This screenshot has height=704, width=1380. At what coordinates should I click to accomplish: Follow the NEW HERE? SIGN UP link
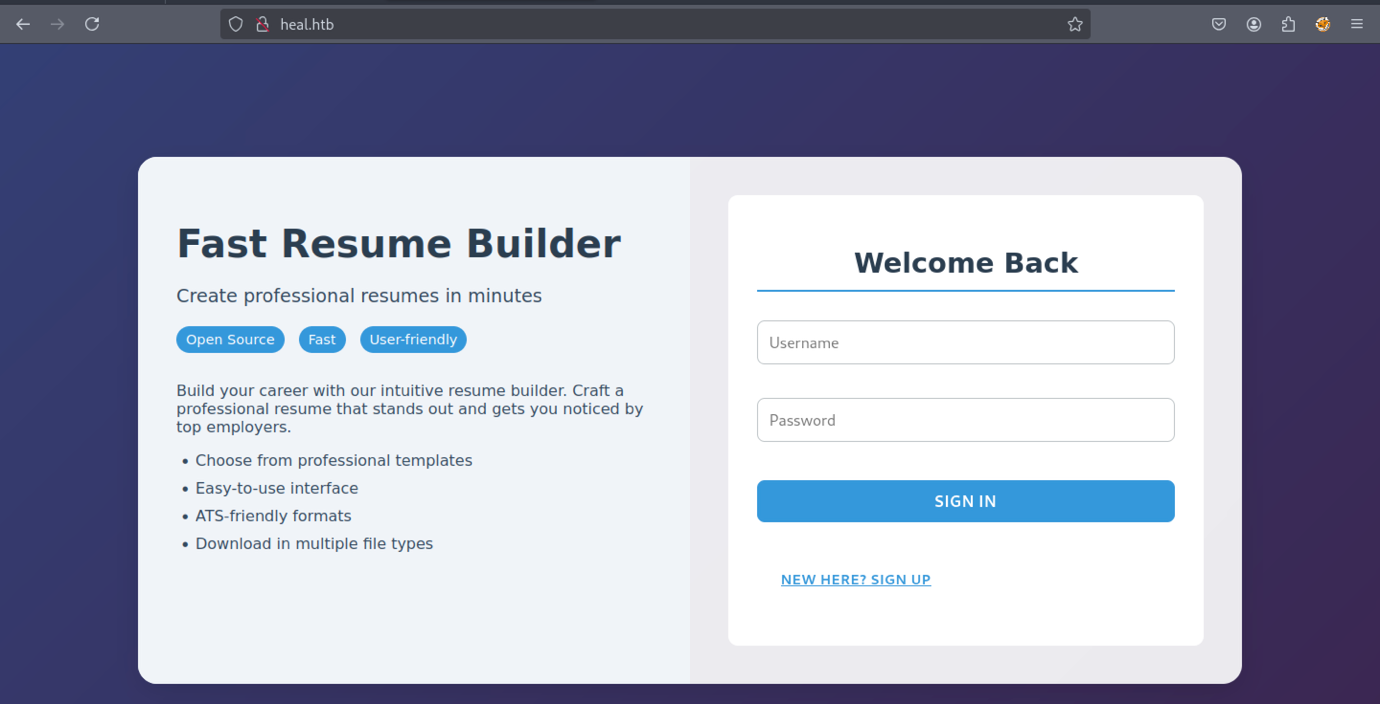point(855,580)
